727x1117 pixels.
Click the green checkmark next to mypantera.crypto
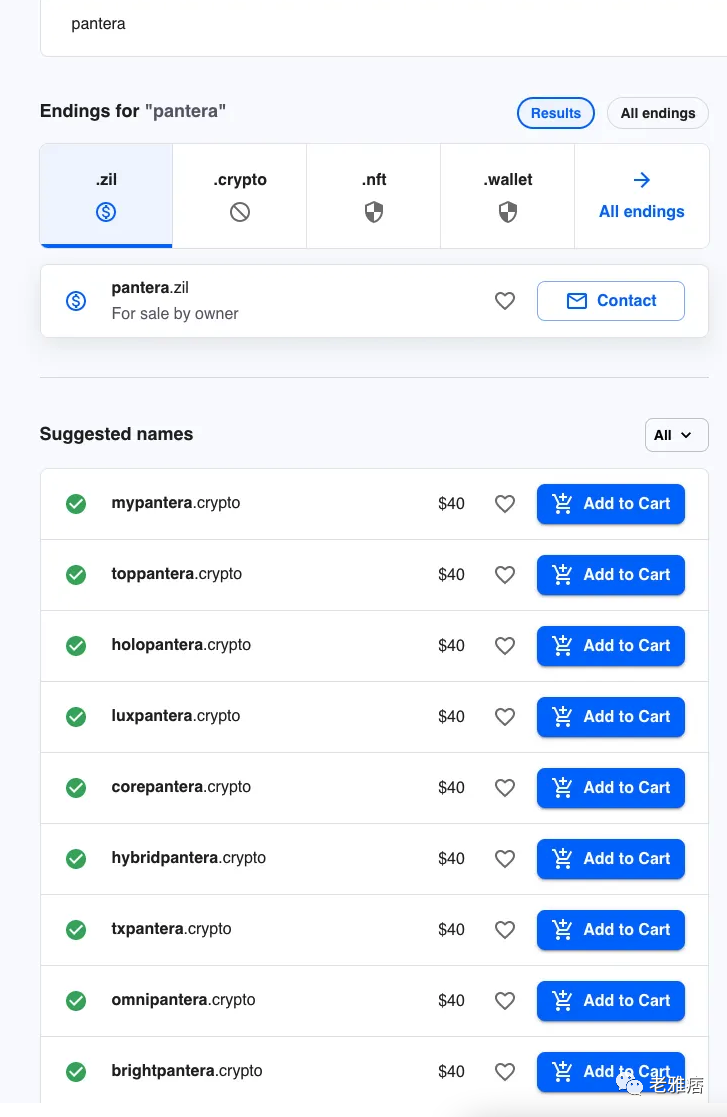tap(76, 504)
